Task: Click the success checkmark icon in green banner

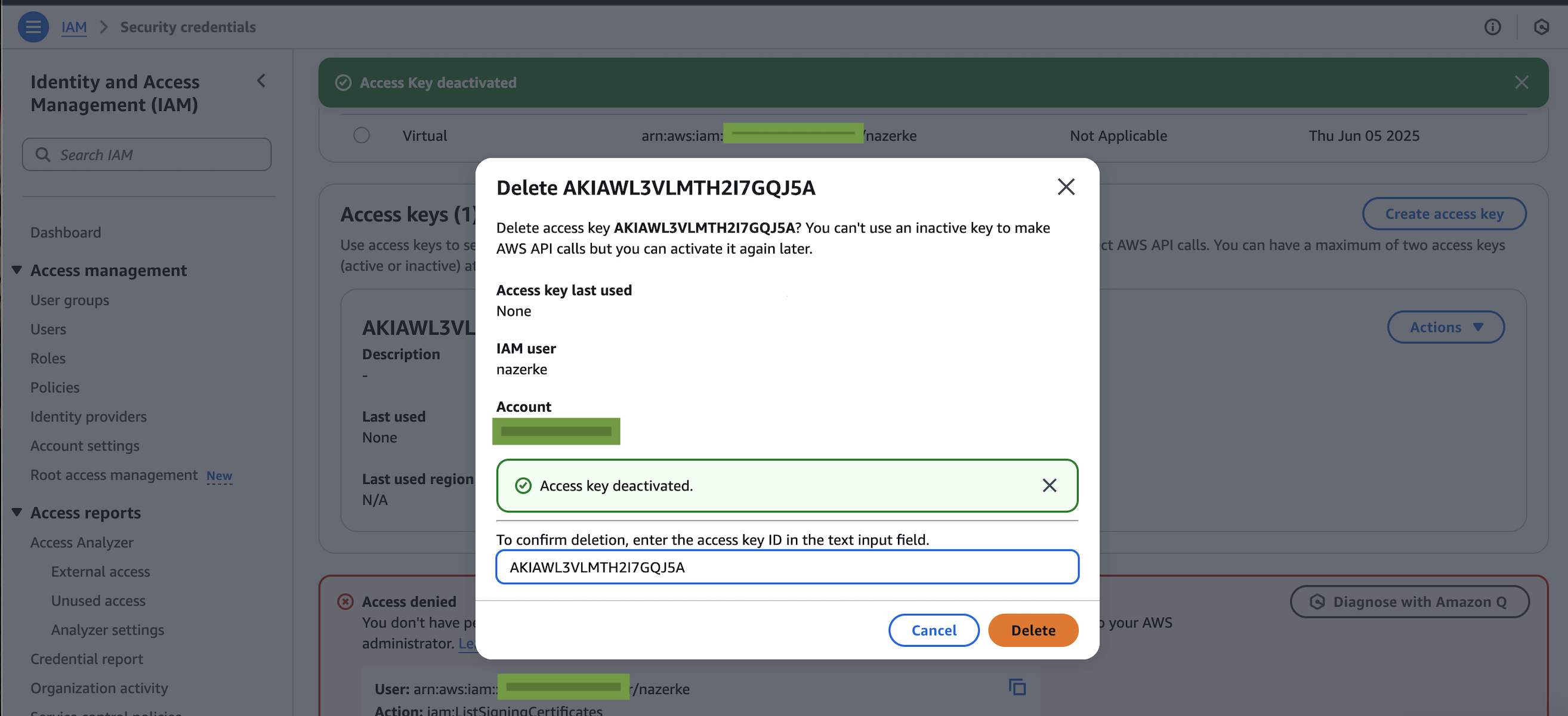Action: [343, 82]
